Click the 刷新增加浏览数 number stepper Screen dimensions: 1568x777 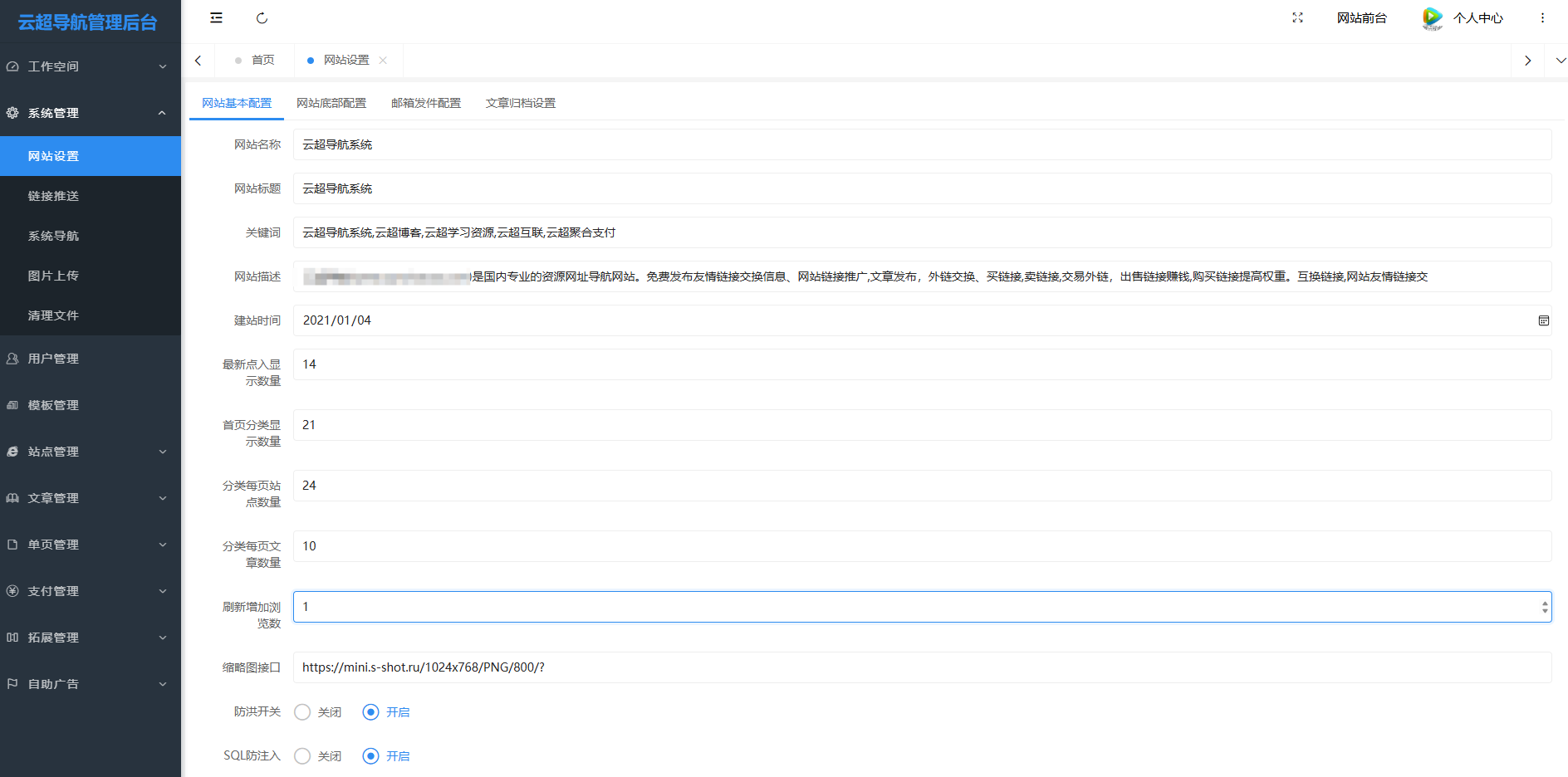point(1544,607)
